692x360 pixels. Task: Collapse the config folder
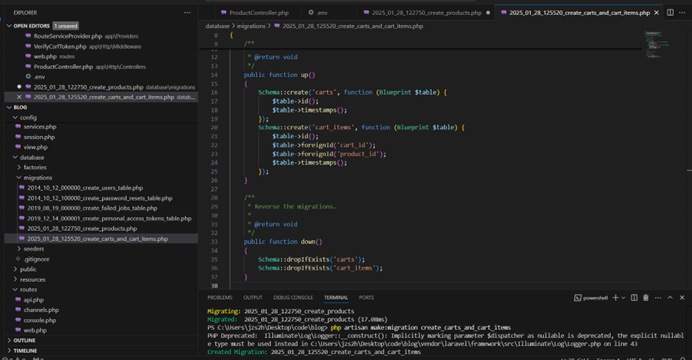[x=15, y=117]
